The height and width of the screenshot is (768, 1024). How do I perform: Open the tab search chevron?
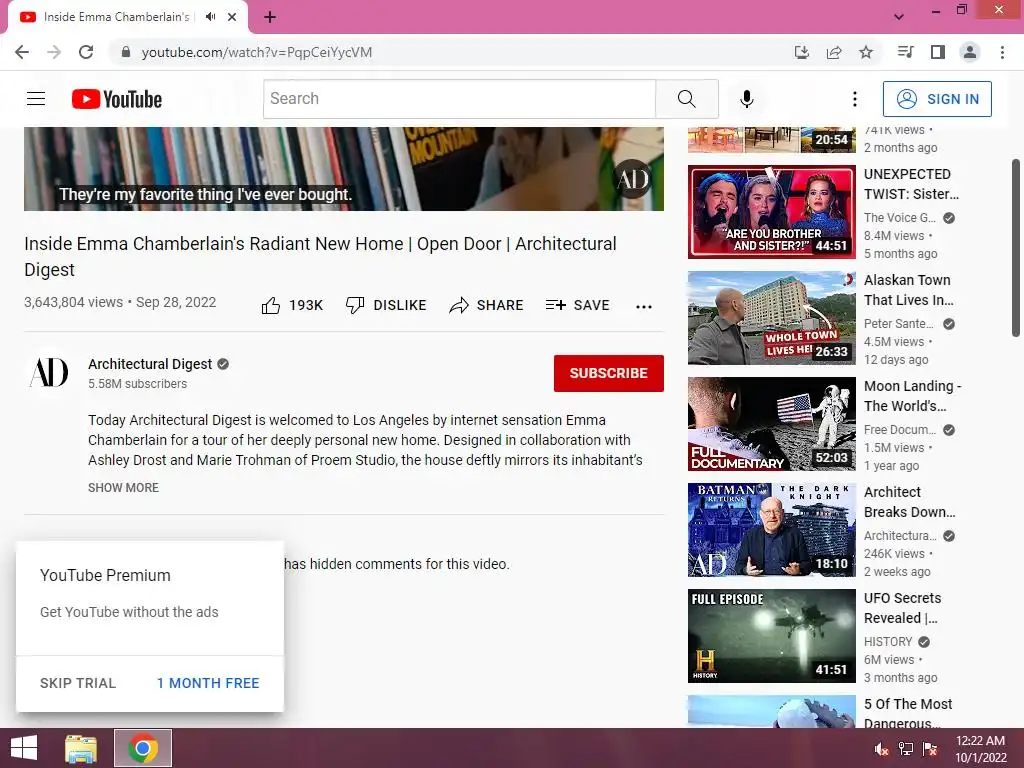[x=899, y=17]
